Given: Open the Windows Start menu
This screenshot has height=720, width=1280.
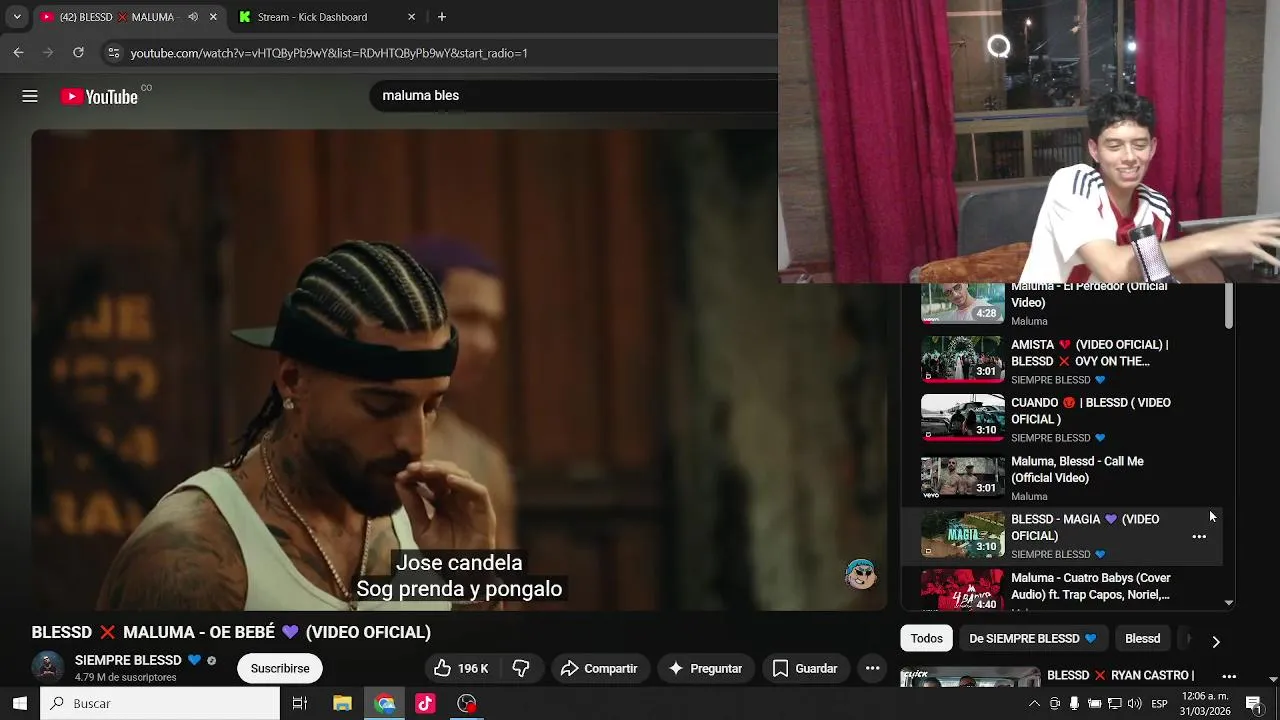Looking at the screenshot, I should click(19, 703).
